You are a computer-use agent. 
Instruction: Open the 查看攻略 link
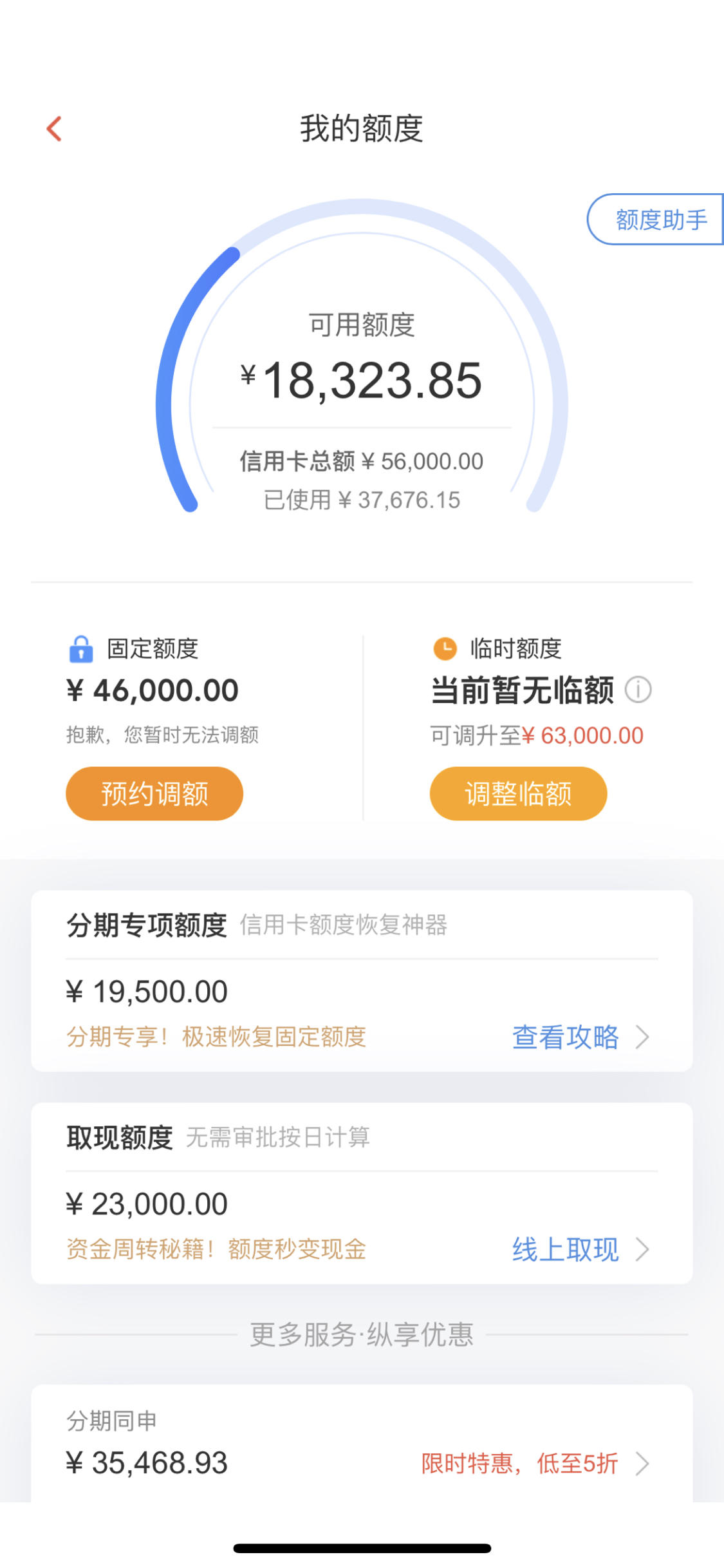click(x=565, y=1037)
